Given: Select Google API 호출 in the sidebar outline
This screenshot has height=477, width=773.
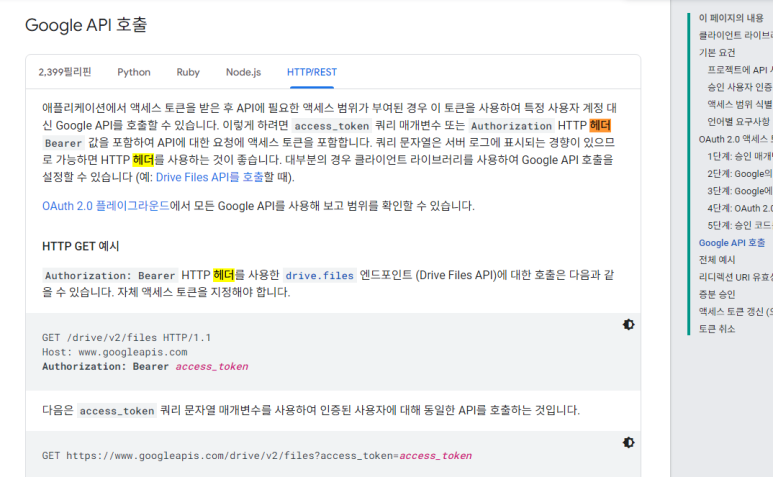Looking at the screenshot, I should (732, 243).
